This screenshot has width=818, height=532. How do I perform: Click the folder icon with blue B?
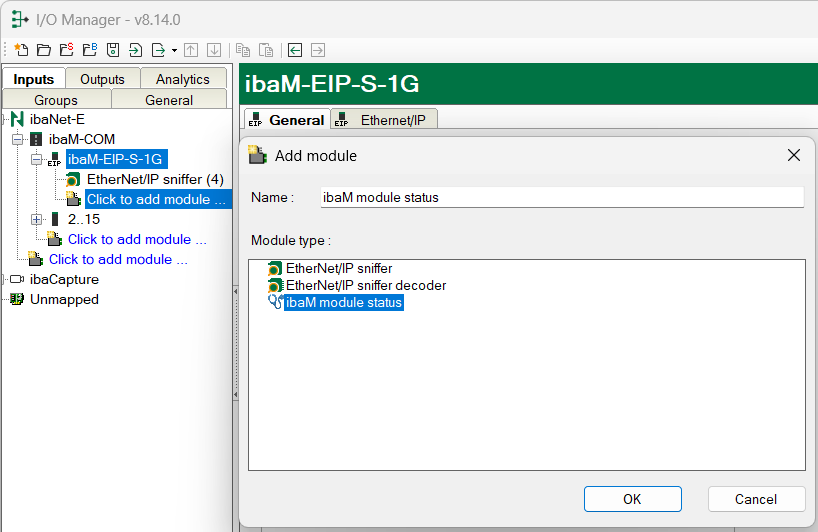(x=90, y=50)
